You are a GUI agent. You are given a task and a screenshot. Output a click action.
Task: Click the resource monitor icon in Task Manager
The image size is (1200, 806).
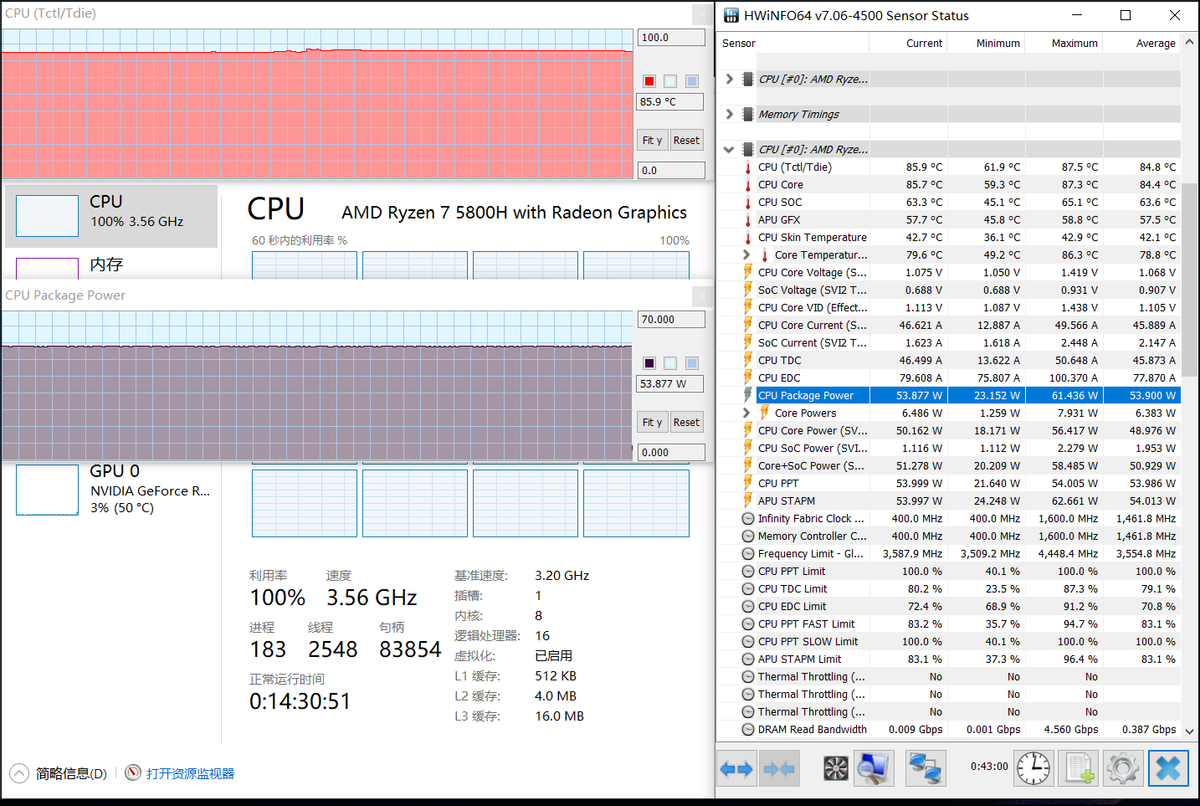point(133,773)
